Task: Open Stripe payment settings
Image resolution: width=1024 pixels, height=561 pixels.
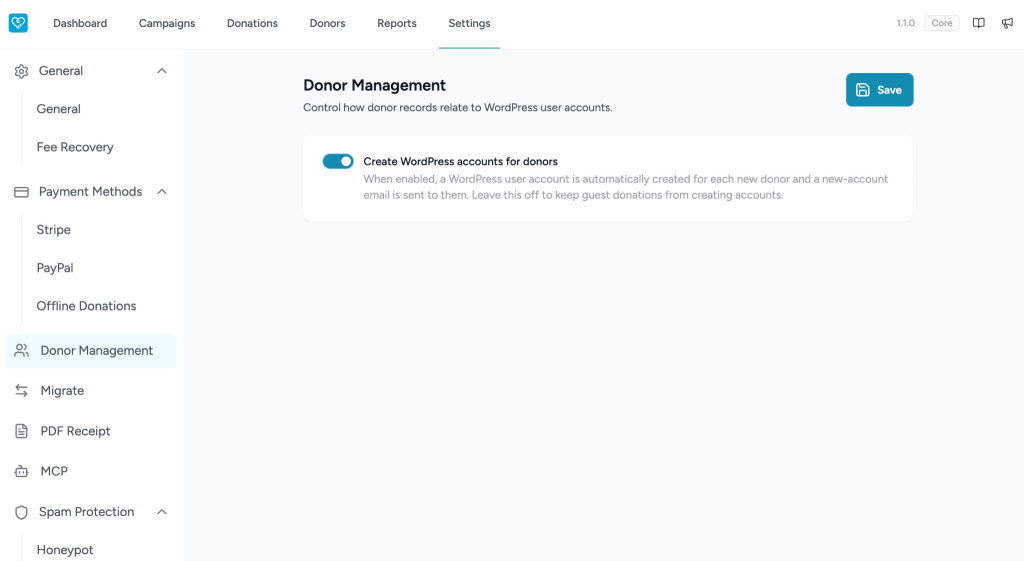Action: pos(54,230)
